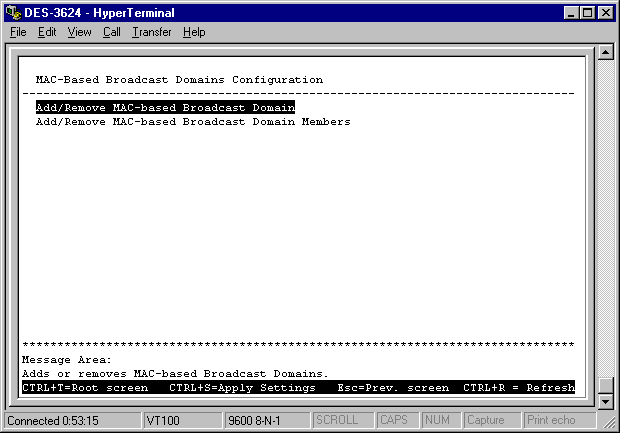The height and width of the screenshot is (433, 620).
Task: Select Add/Remove MAC-based Broadcast Domain Members
Action: tap(193, 122)
